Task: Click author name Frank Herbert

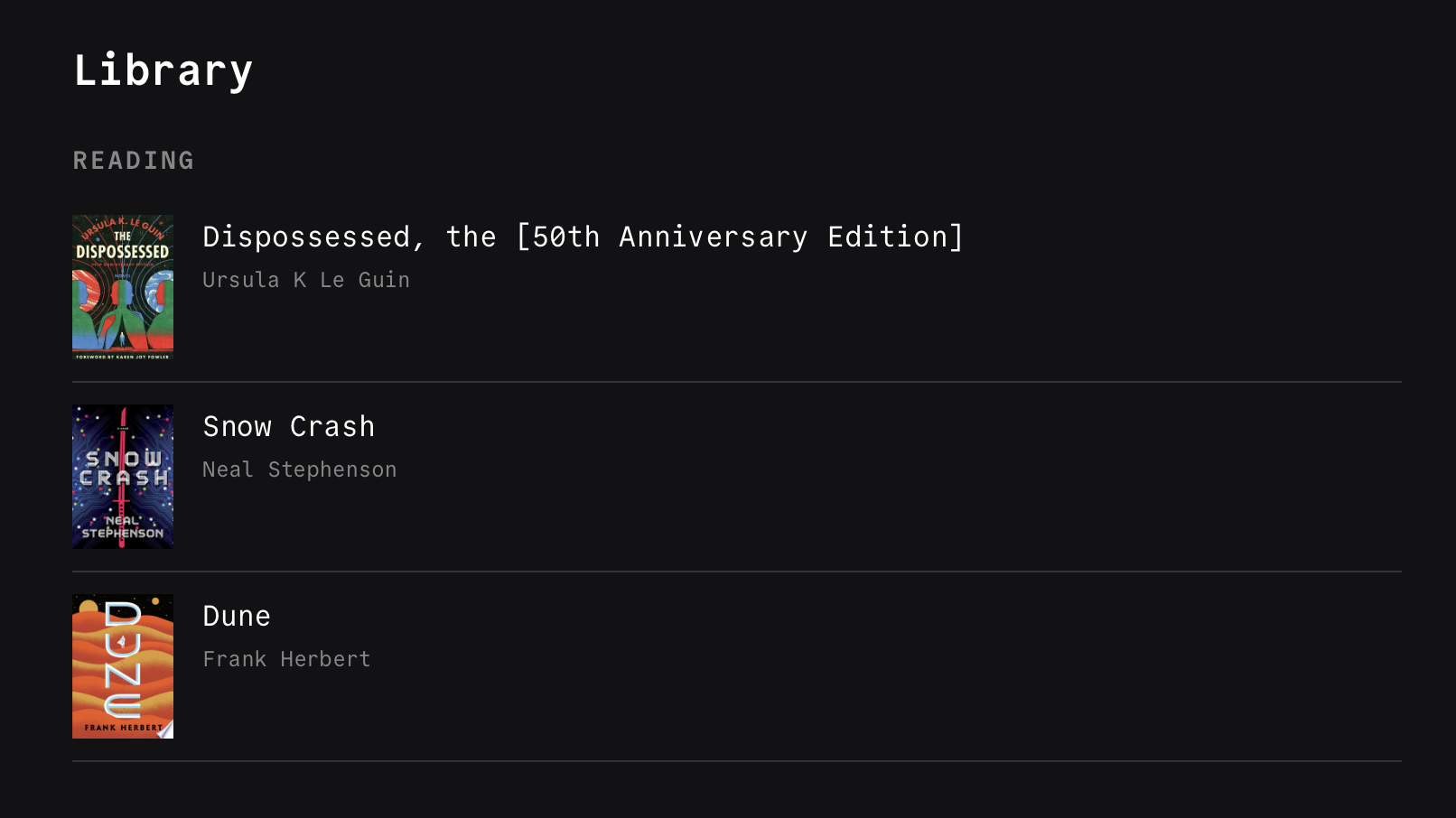Action: [286, 659]
